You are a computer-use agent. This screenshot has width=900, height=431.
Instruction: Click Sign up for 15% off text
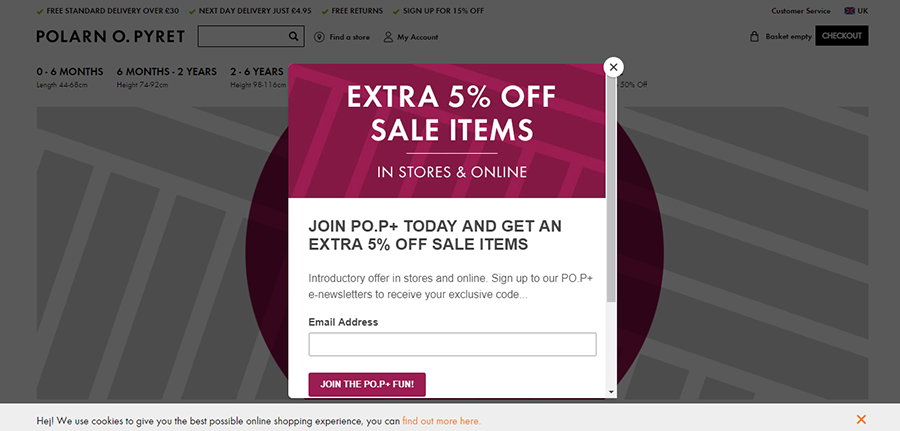click(x=443, y=11)
